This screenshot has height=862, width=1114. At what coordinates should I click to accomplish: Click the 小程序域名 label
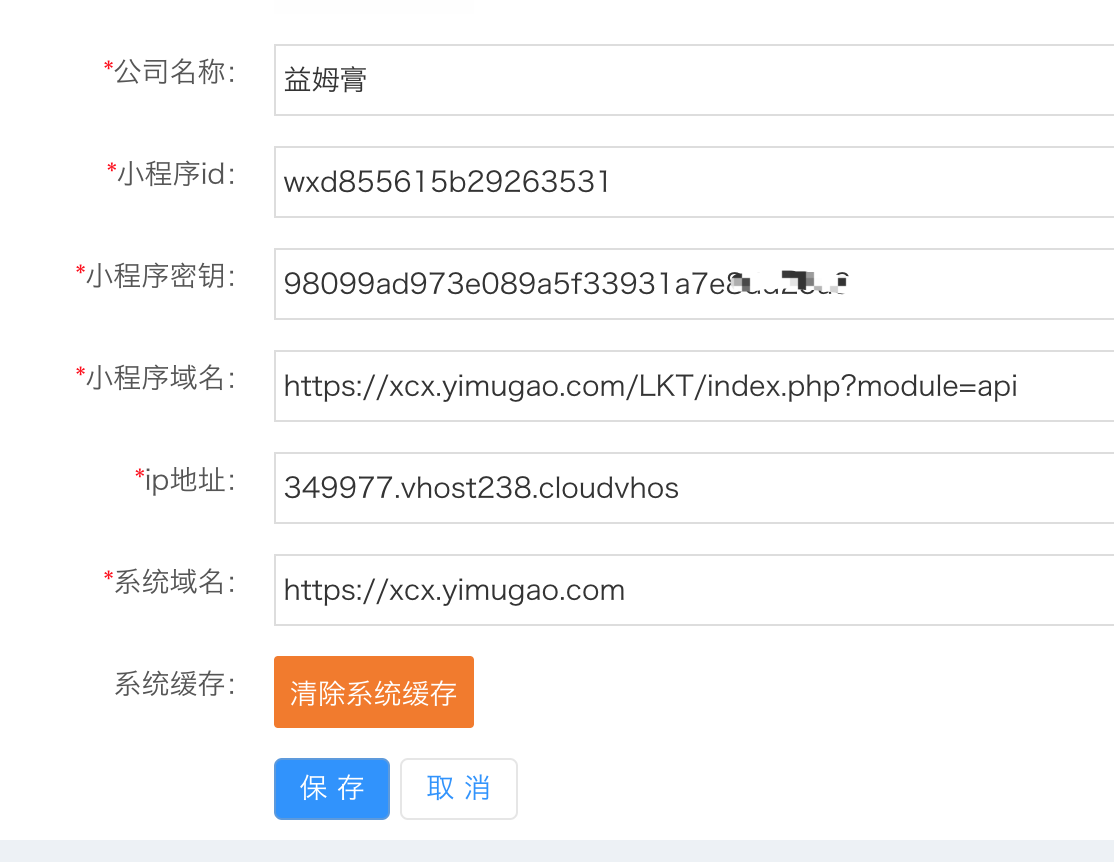coord(156,378)
